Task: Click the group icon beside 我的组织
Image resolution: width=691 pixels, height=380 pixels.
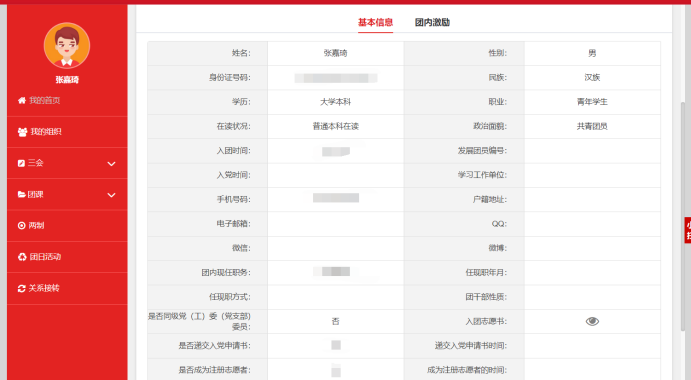Action: pyautogui.click(x=22, y=132)
